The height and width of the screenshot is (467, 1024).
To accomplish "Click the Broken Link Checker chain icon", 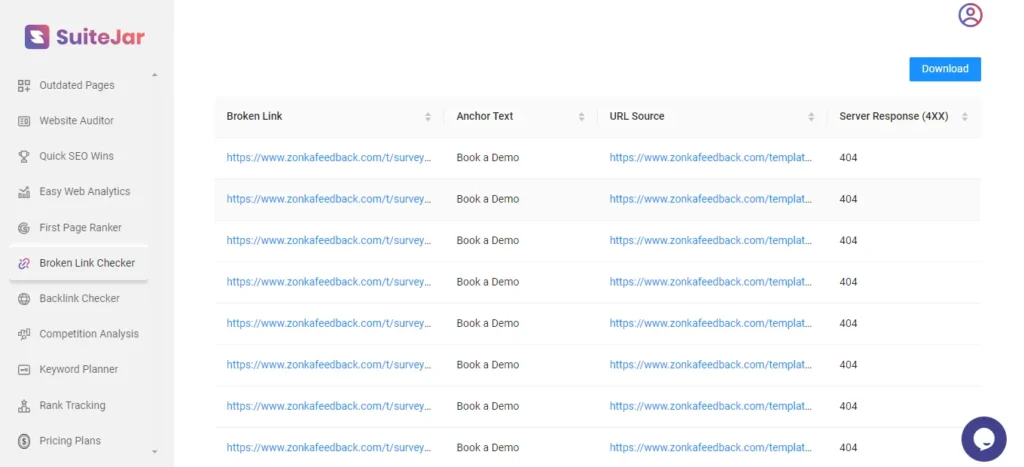I will pos(24,263).
